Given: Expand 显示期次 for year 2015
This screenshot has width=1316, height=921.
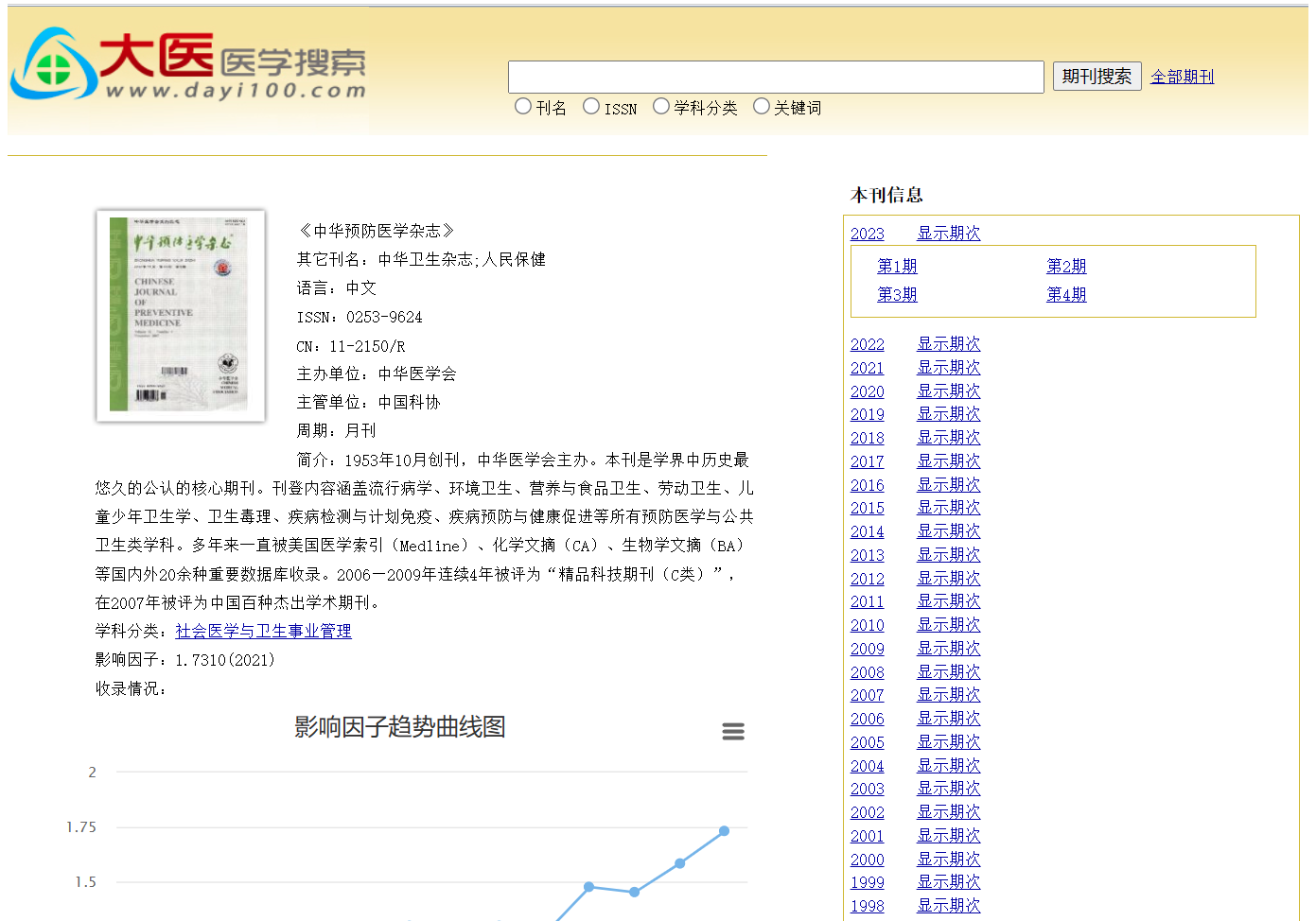Looking at the screenshot, I should (x=948, y=508).
